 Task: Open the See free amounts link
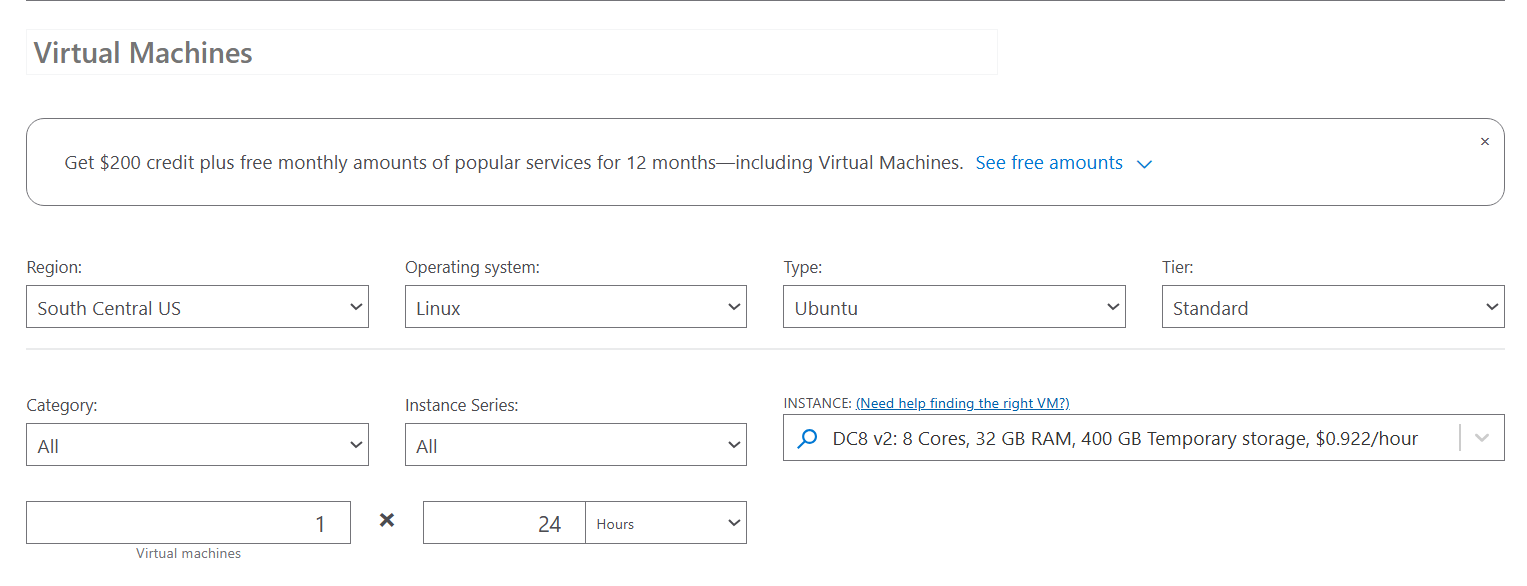coord(1049,163)
